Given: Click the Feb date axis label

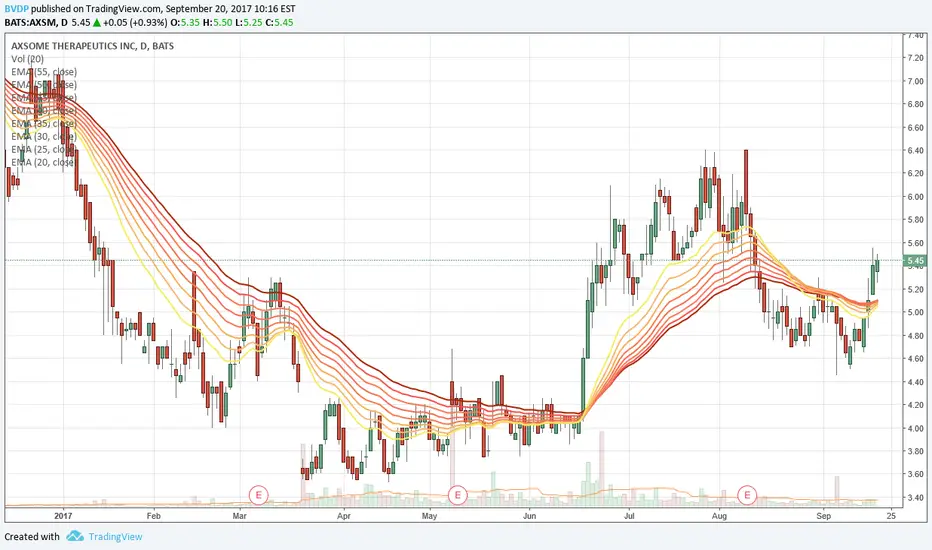Looking at the screenshot, I should pyautogui.click(x=153, y=516).
